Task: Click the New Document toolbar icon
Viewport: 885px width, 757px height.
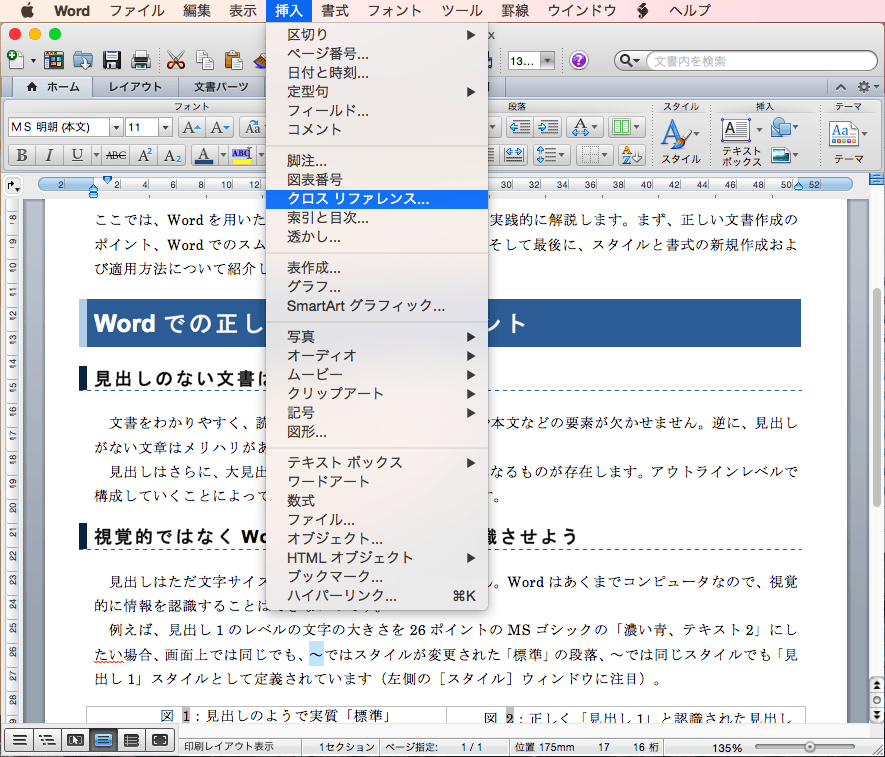Action: pos(15,59)
